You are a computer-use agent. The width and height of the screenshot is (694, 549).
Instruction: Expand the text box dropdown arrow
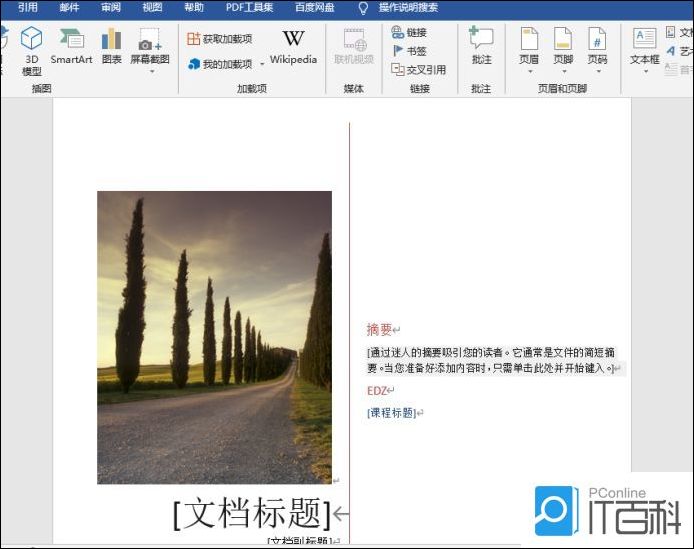pos(645,71)
